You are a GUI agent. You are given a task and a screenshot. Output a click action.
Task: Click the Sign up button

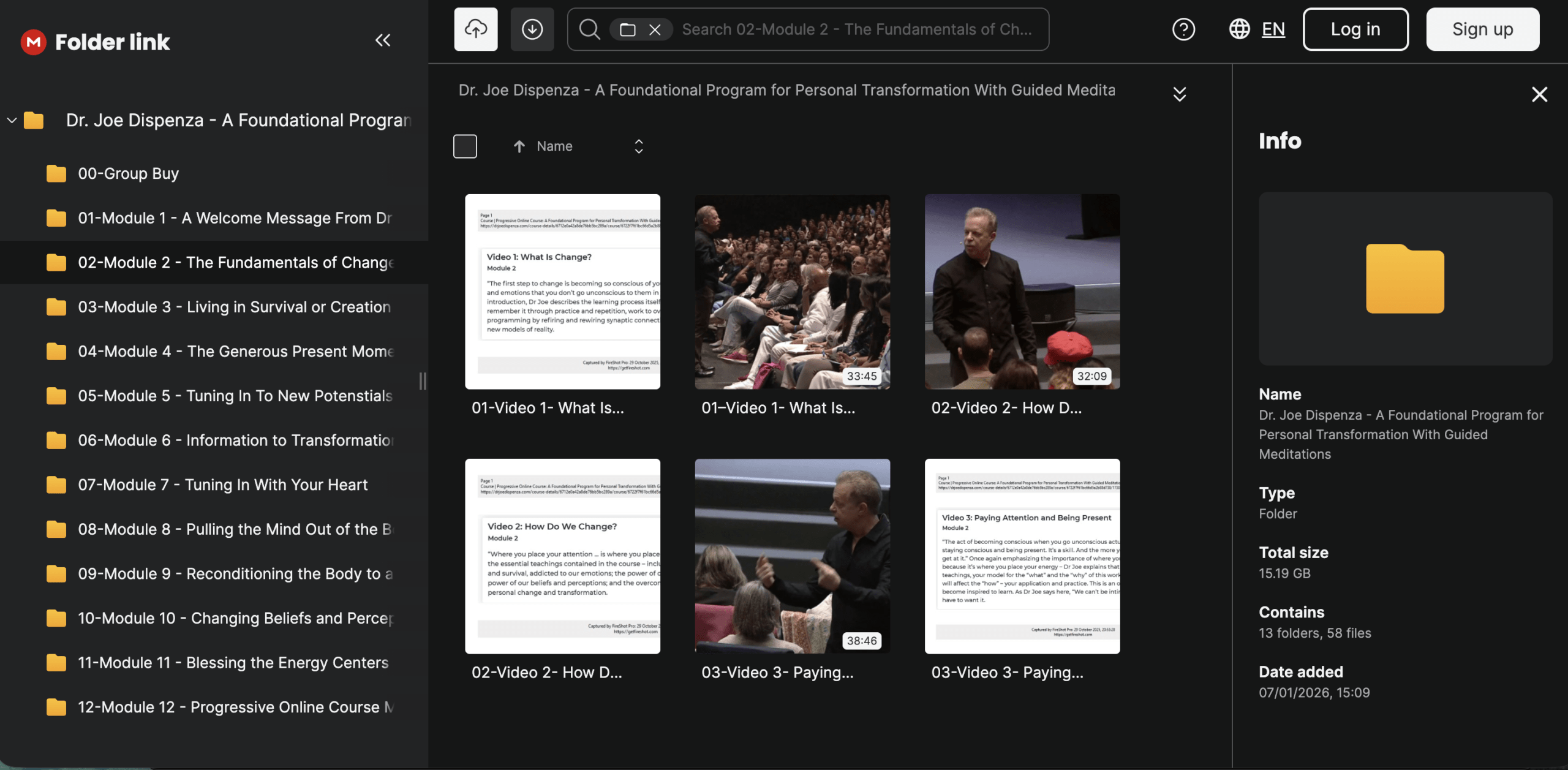pyautogui.click(x=1482, y=29)
